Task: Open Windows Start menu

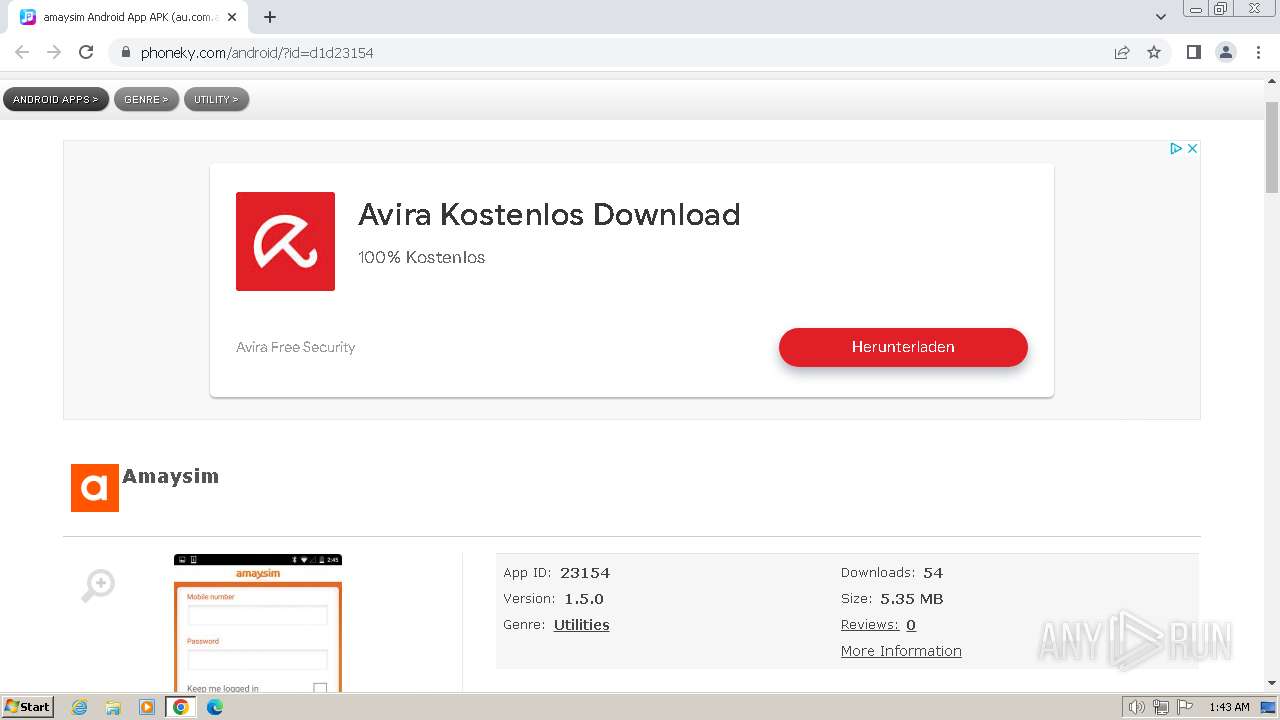Action: coord(27,707)
